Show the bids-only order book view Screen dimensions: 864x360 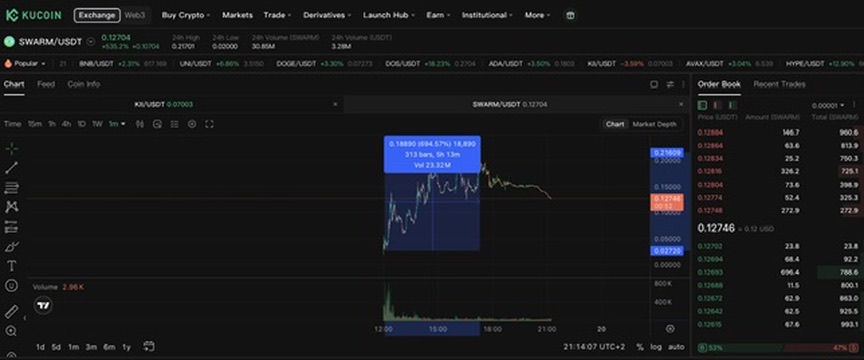[x=732, y=105]
